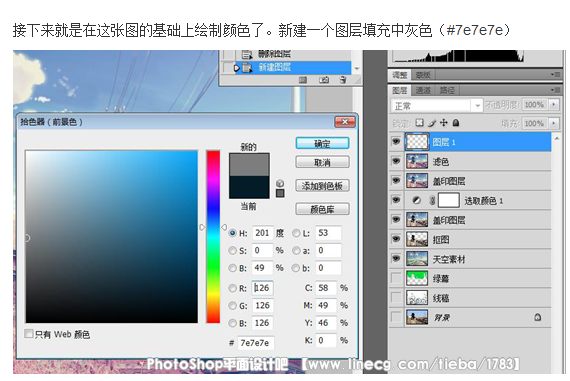Confirm color with the 确定 button
Screen dimensions: 570x381
click(322, 144)
